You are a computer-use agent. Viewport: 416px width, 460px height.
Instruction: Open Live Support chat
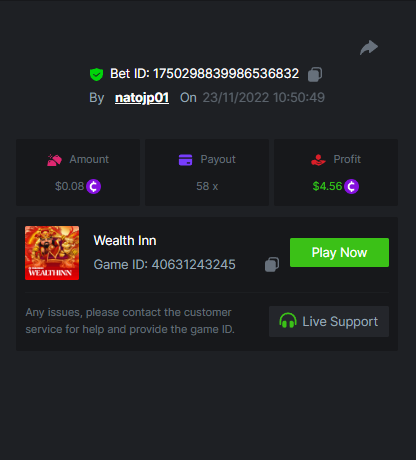pos(329,321)
